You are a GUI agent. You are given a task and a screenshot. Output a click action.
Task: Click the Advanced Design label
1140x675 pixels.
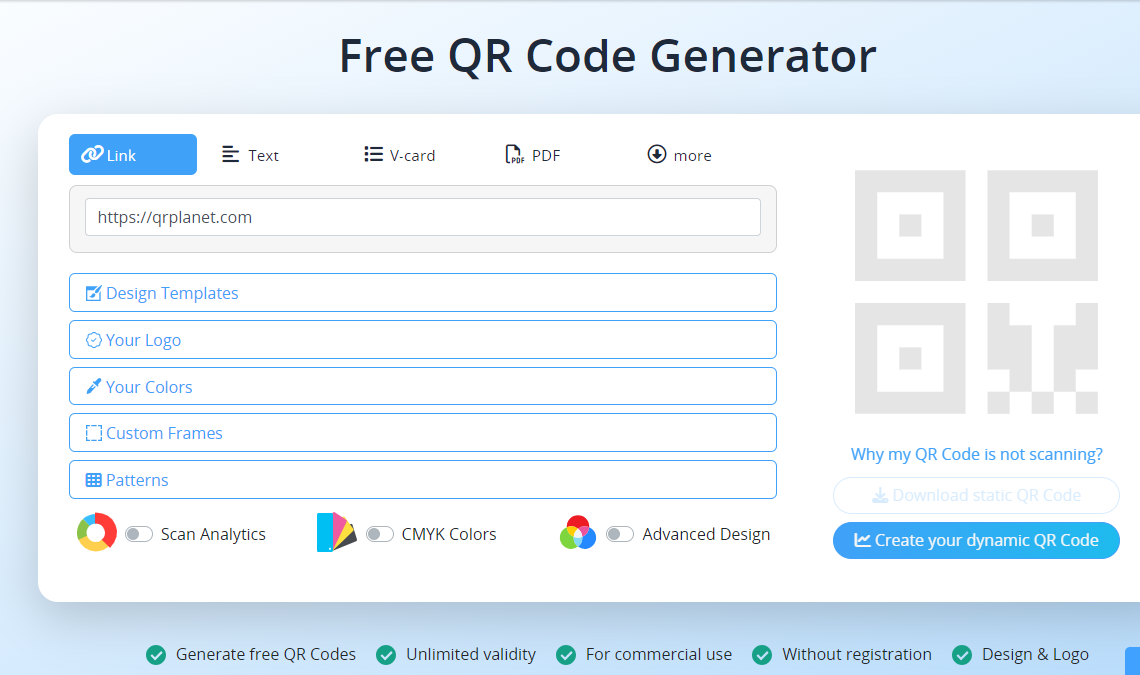coord(706,535)
